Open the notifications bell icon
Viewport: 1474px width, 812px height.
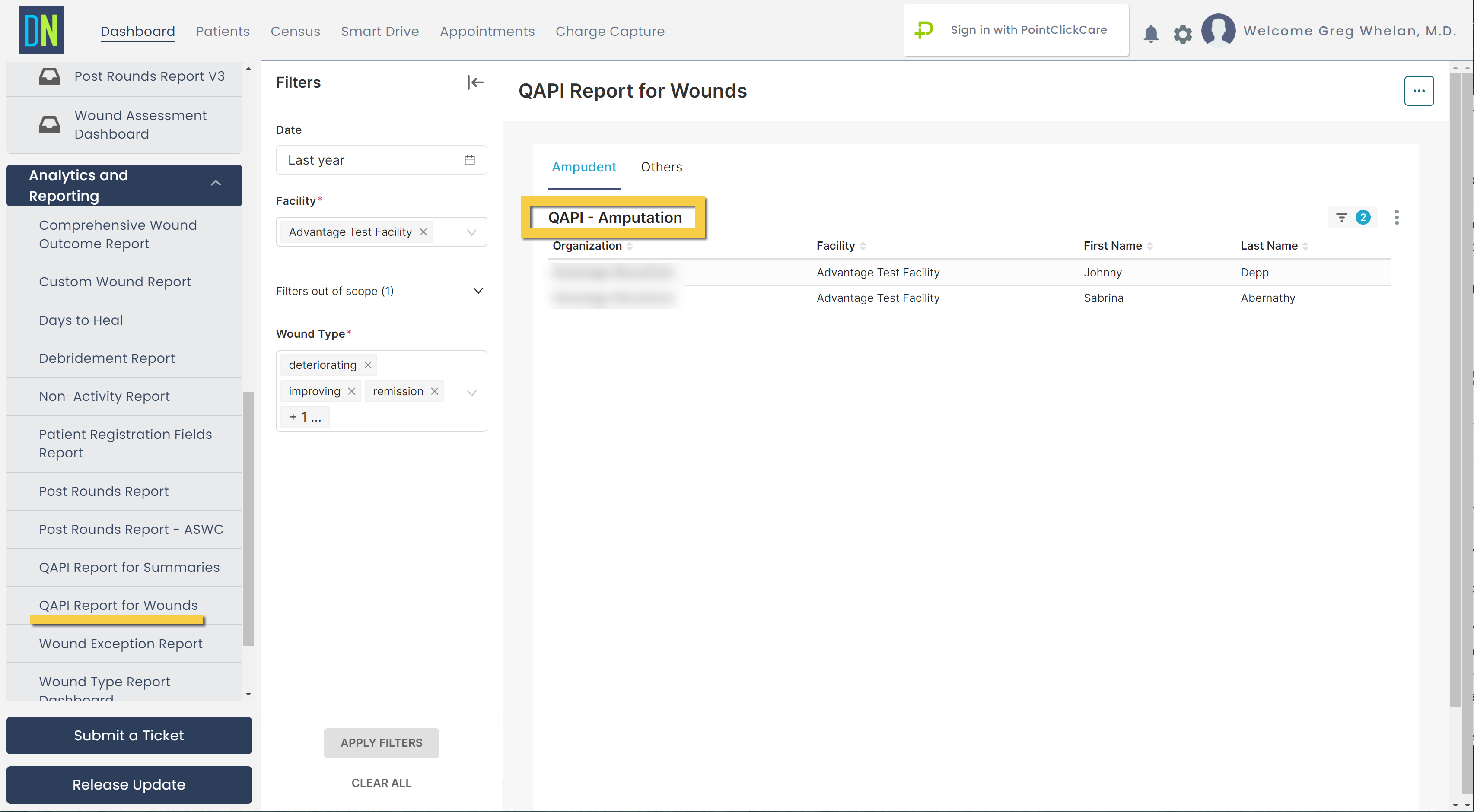1151,34
